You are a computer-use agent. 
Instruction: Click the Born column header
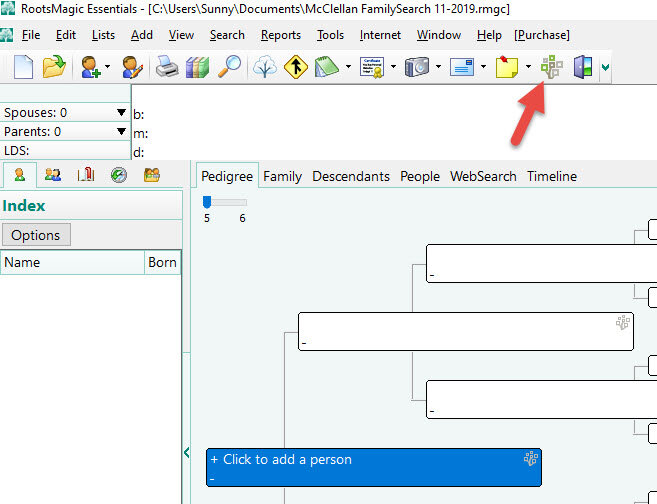[x=163, y=262]
